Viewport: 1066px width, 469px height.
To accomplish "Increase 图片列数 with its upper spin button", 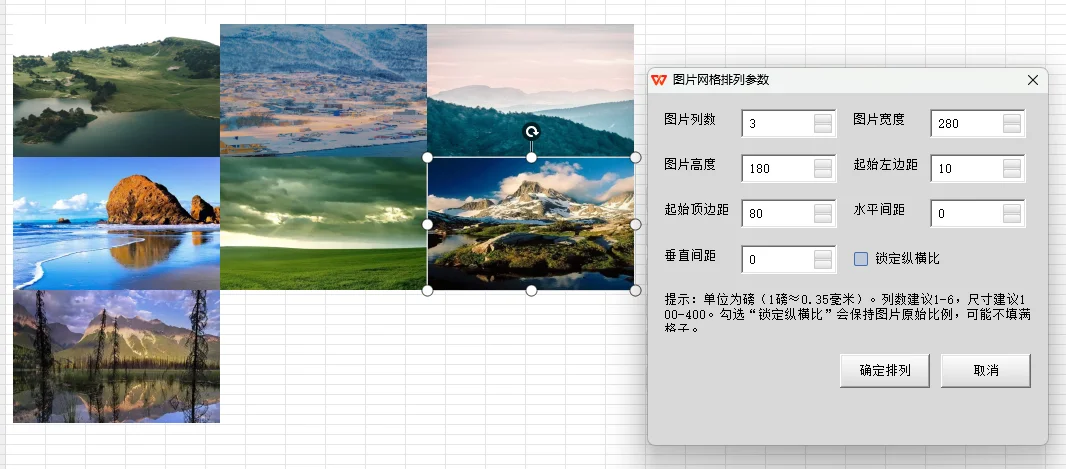I will click(823, 118).
